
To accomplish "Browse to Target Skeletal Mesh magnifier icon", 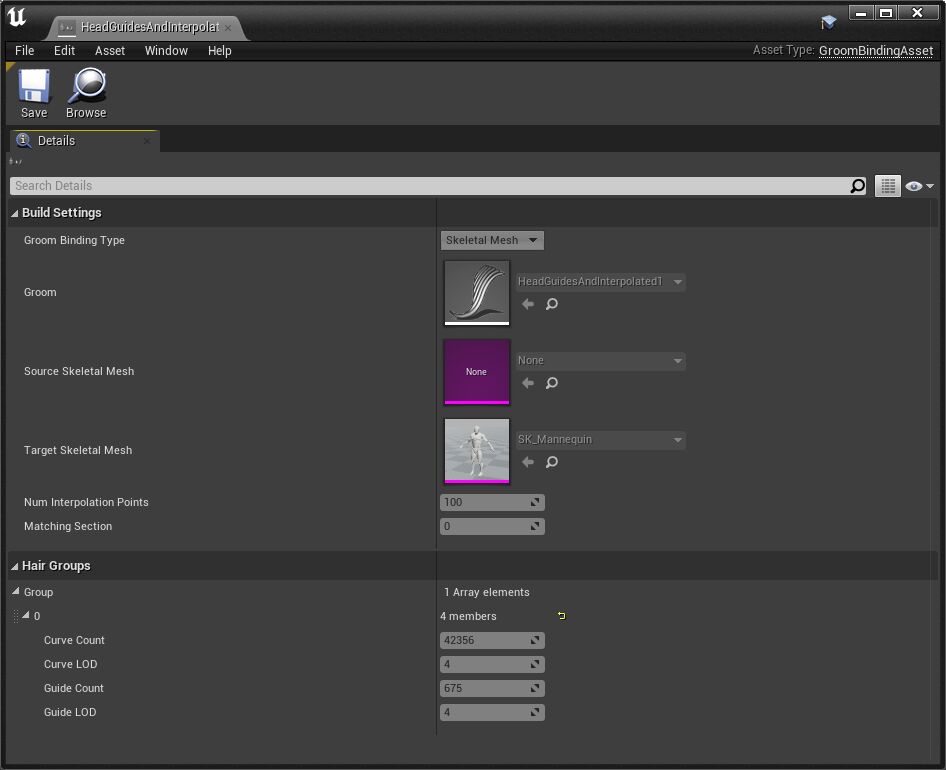I will point(551,462).
